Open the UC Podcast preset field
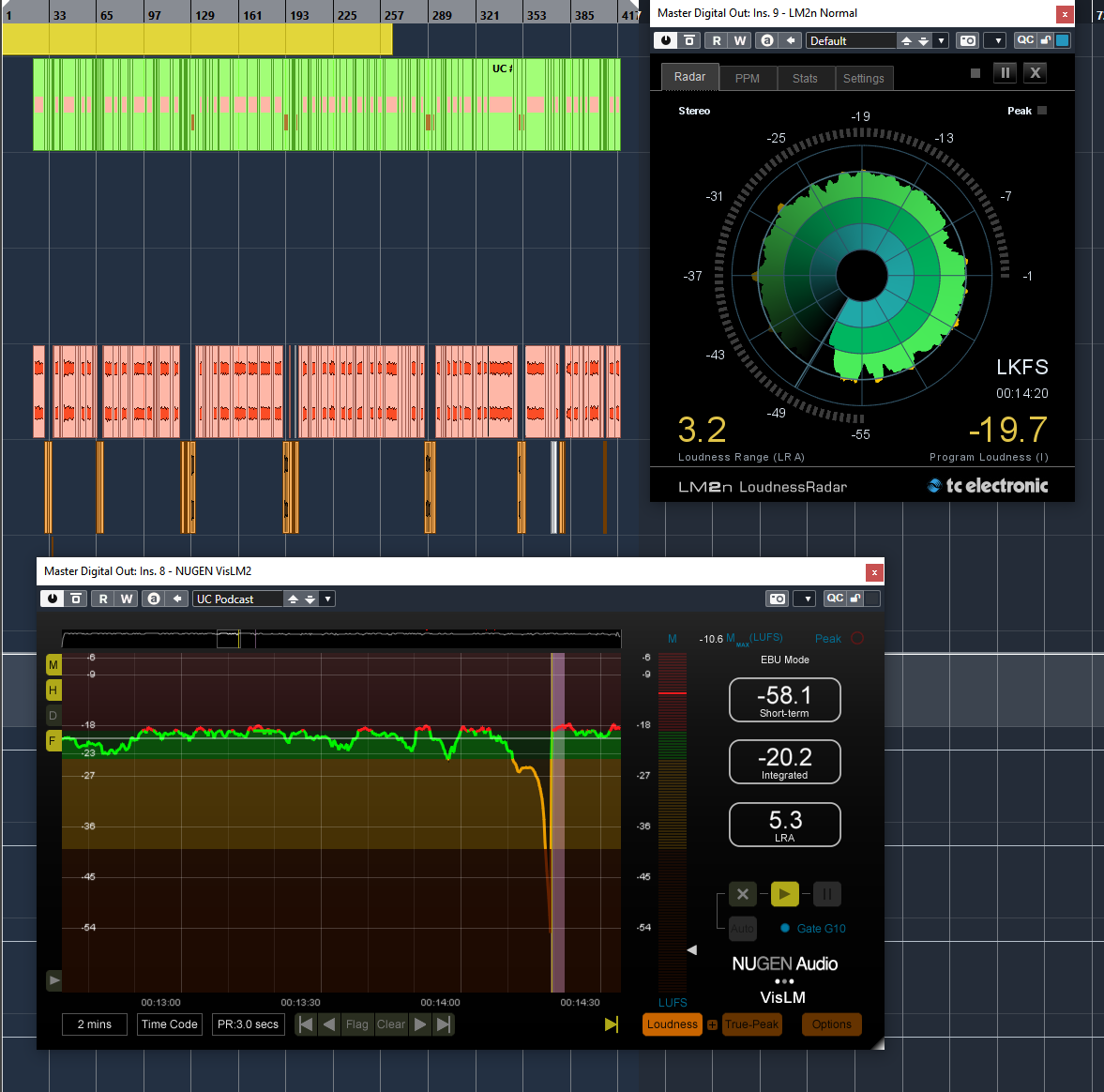The width and height of the screenshot is (1104, 1092). click(x=237, y=599)
